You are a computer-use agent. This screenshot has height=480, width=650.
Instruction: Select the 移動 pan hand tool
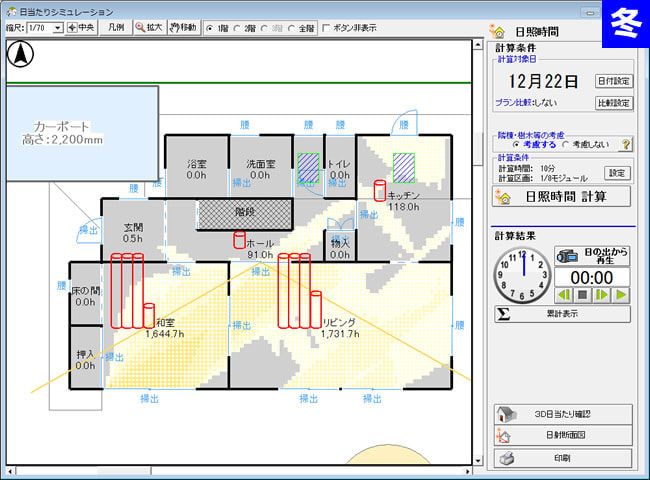pos(183,27)
